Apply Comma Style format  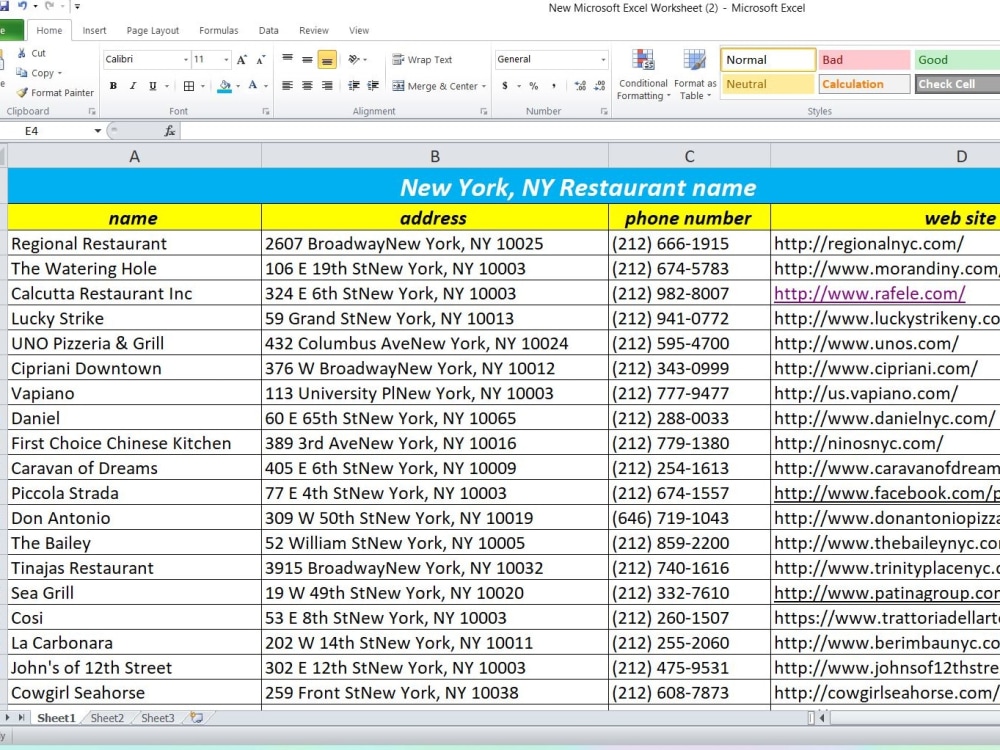[x=554, y=85]
